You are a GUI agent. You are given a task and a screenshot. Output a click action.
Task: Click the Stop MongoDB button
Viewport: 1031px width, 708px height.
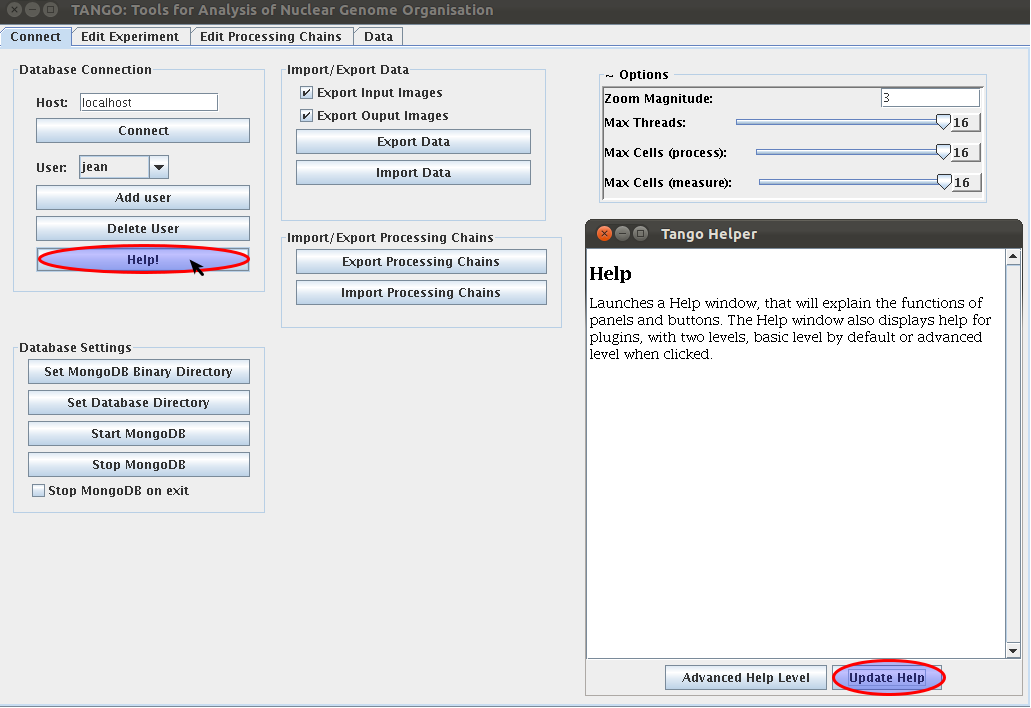[x=139, y=465]
